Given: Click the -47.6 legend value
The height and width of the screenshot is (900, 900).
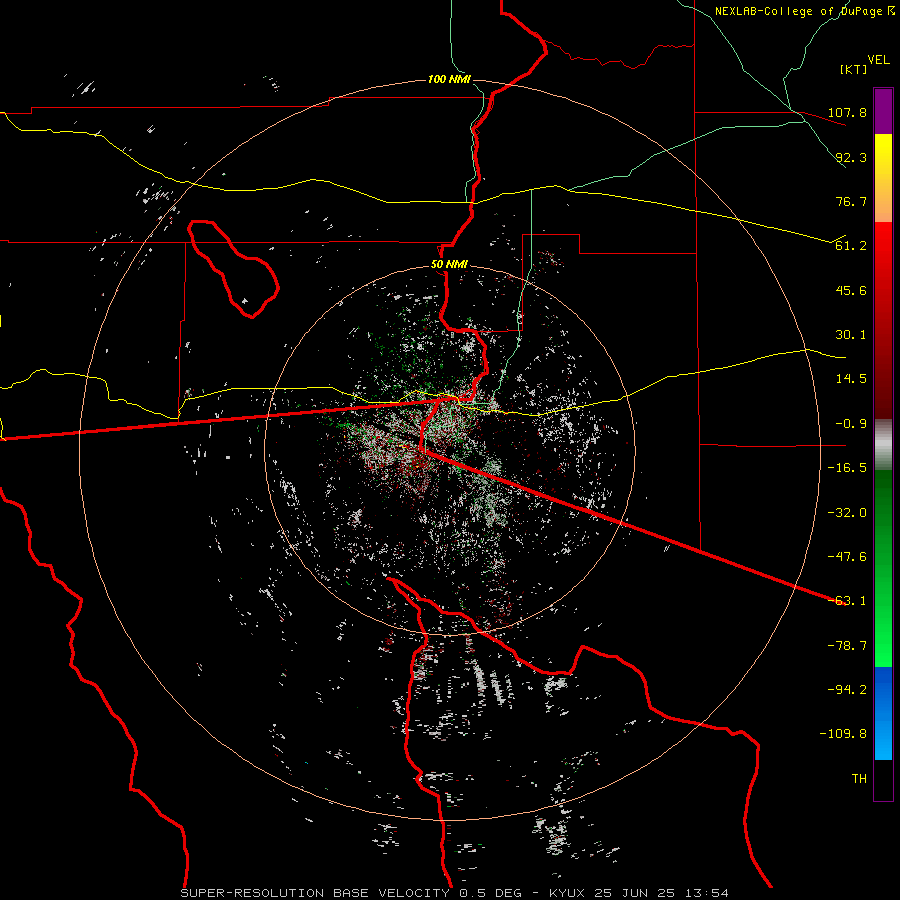Looking at the screenshot, I should pos(847,557).
